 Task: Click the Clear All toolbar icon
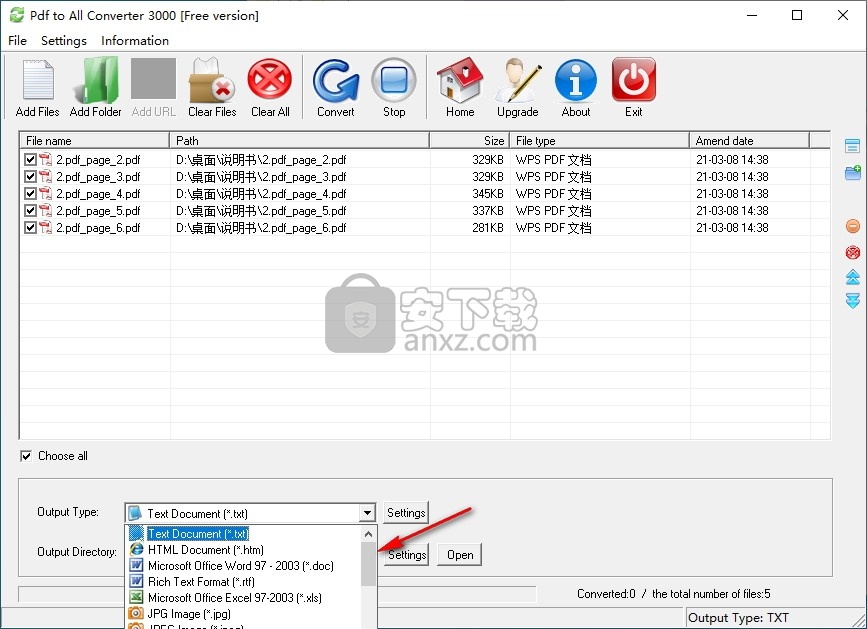coord(270,81)
